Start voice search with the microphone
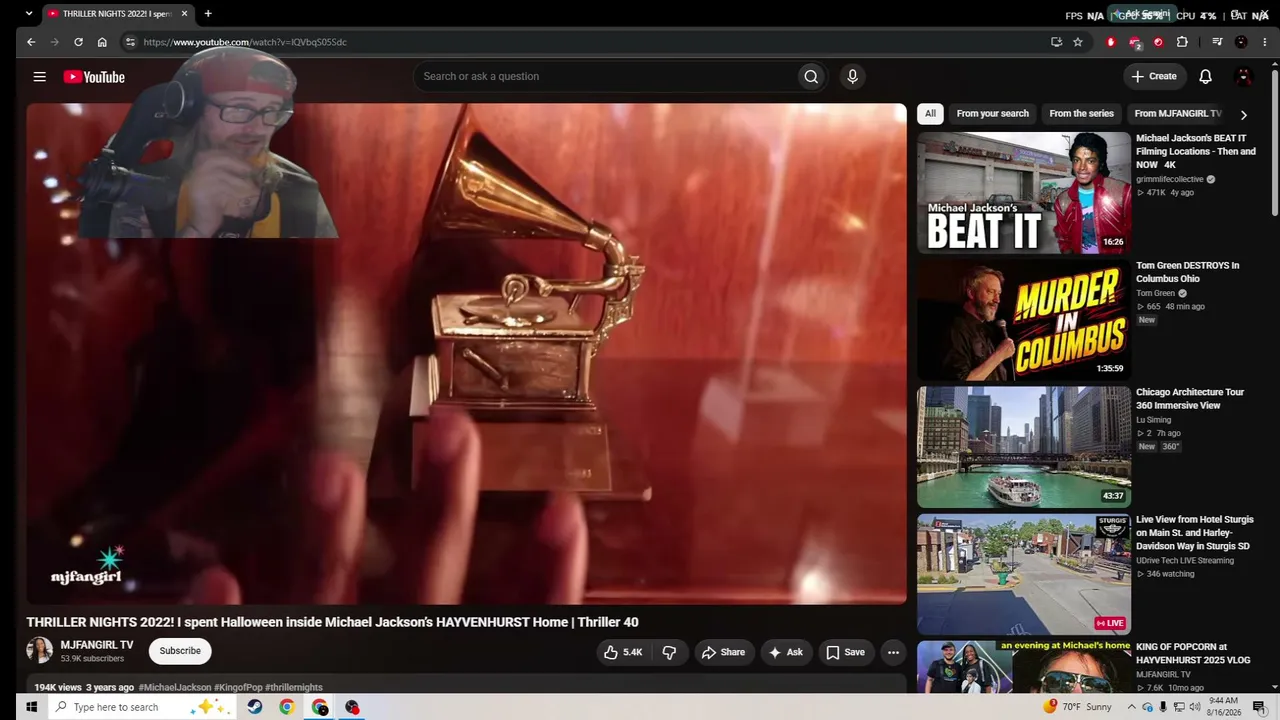 [852, 76]
